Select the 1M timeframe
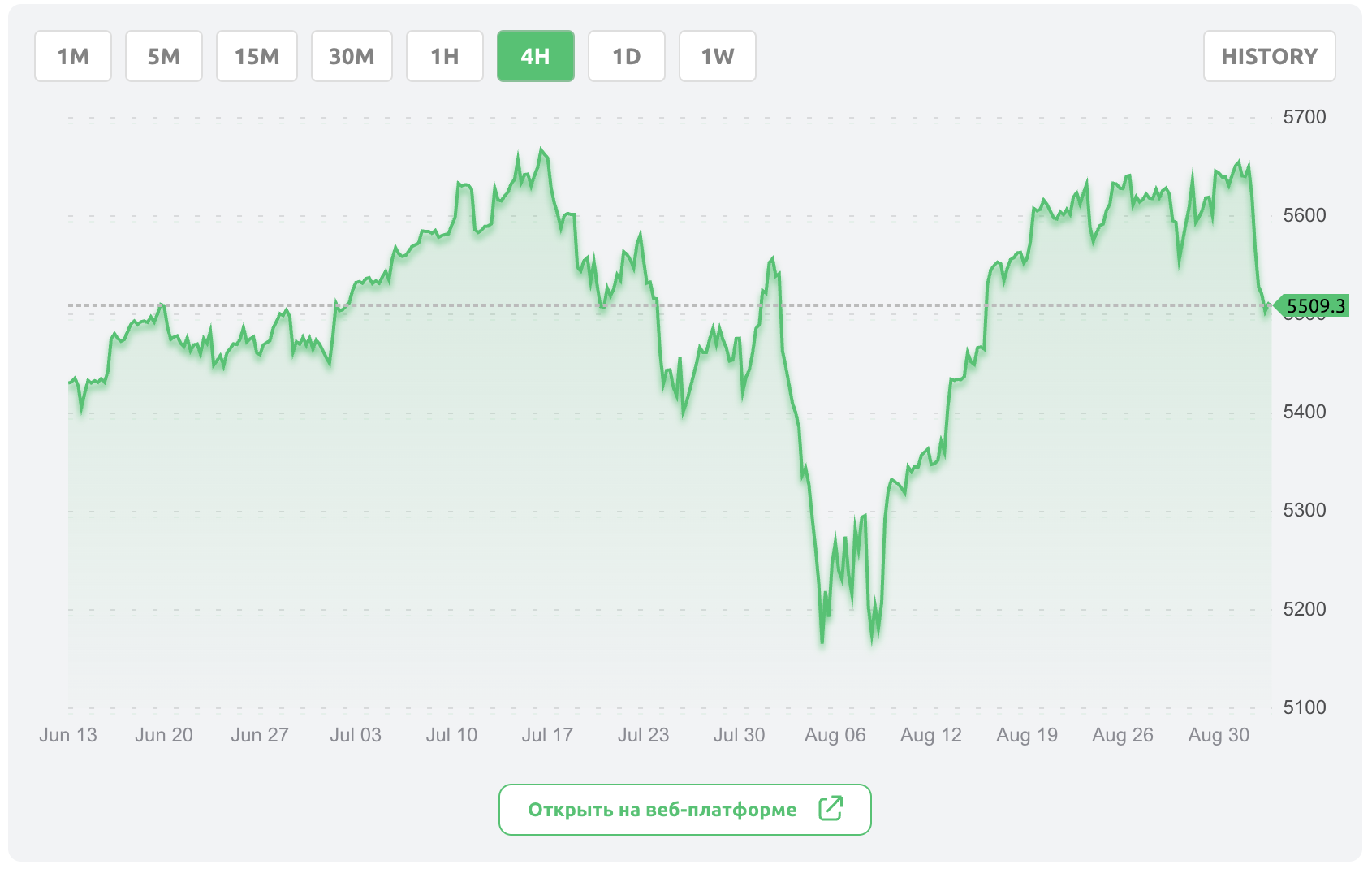 pos(73,56)
